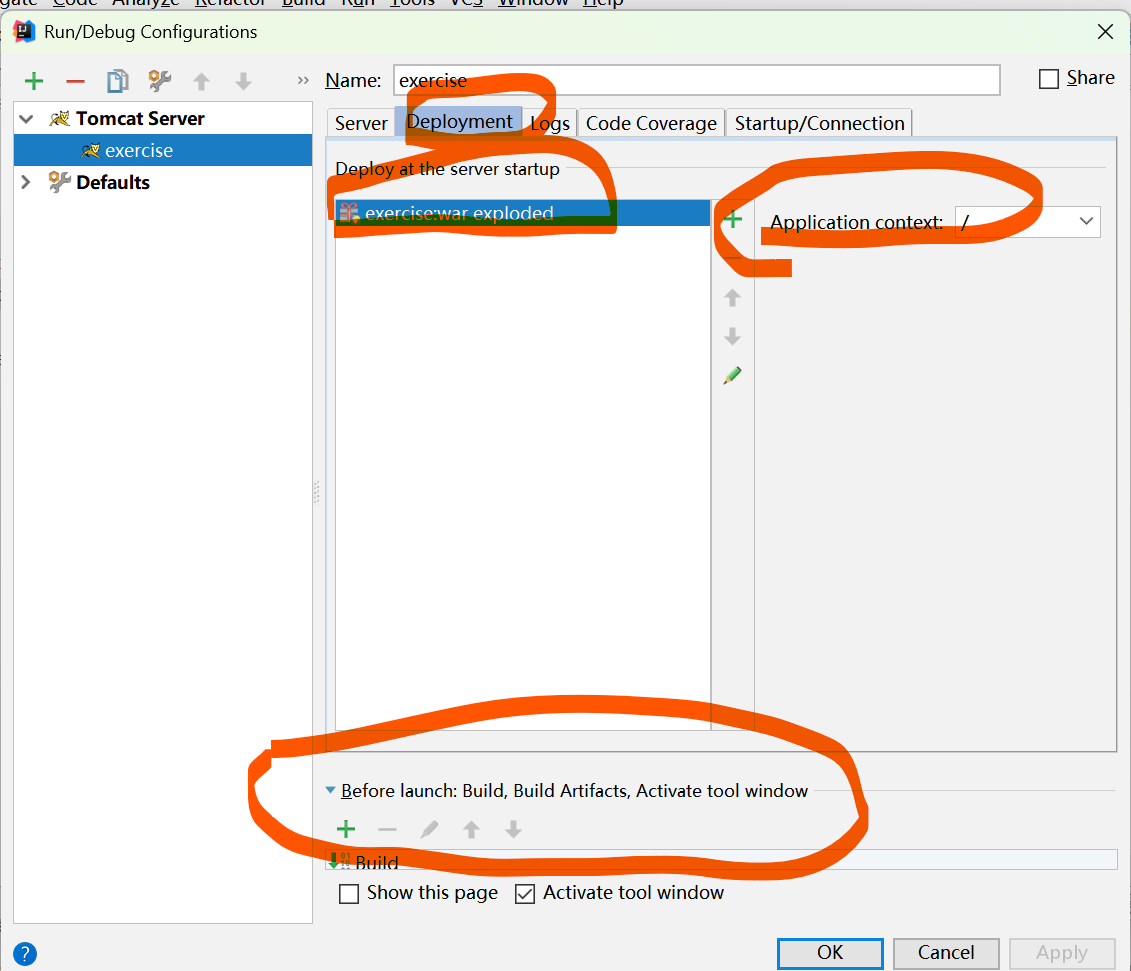
Task: Toggle the Share checkbox
Action: 1049,79
